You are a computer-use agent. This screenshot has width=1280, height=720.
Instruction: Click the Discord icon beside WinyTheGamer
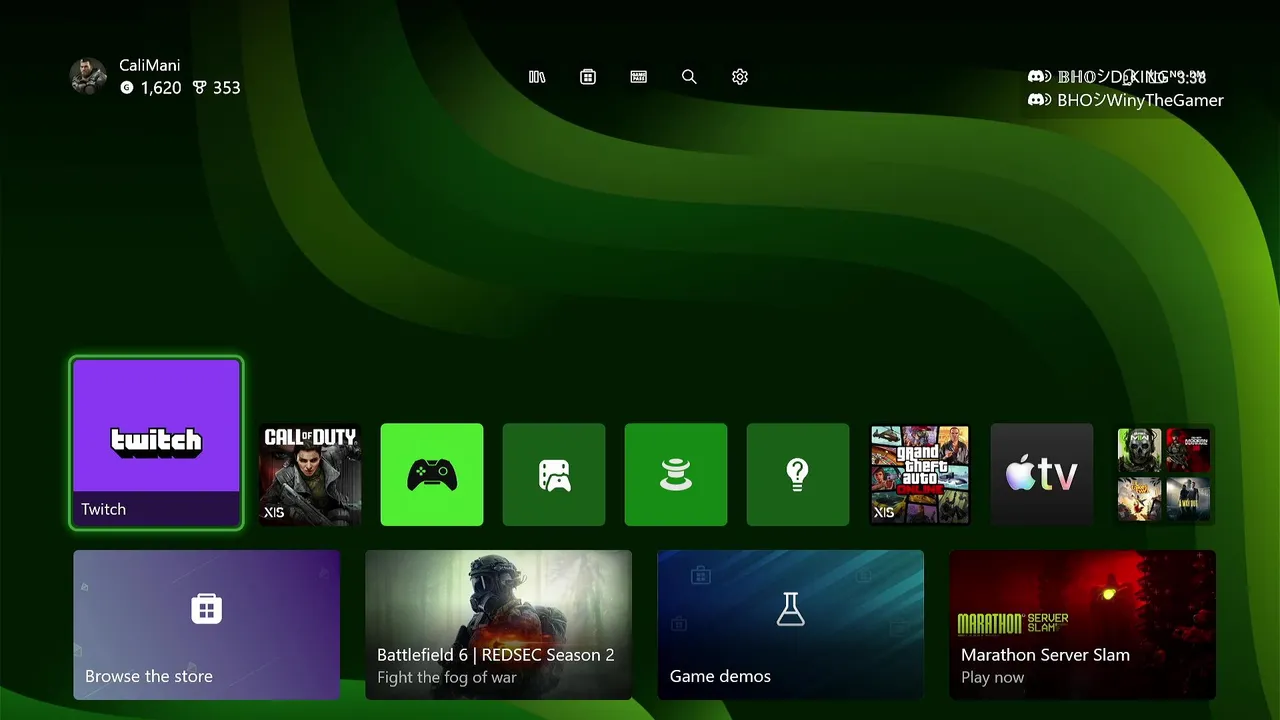(1037, 100)
